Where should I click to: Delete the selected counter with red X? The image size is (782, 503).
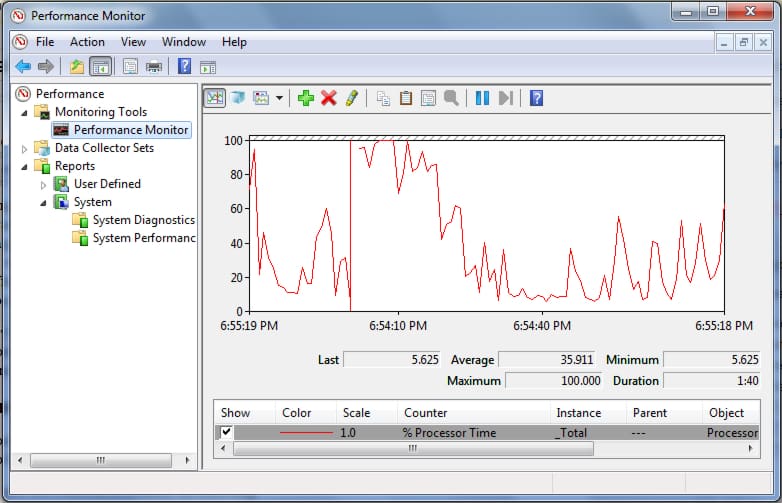(328, 98)
